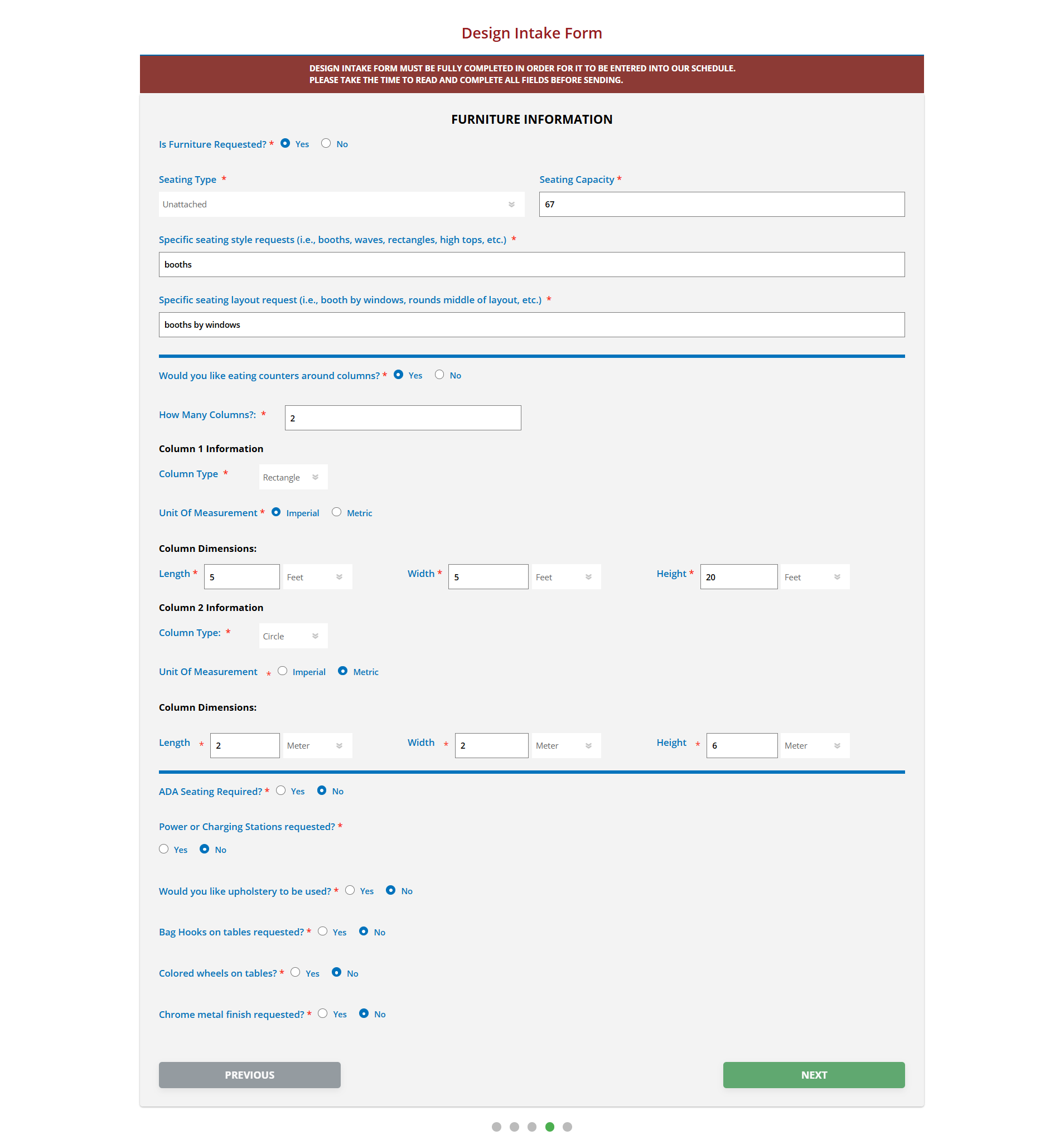The image size is (1064, 1140).
Task: Choose Yes for upholstery to be used
Action: pos(350,890)
